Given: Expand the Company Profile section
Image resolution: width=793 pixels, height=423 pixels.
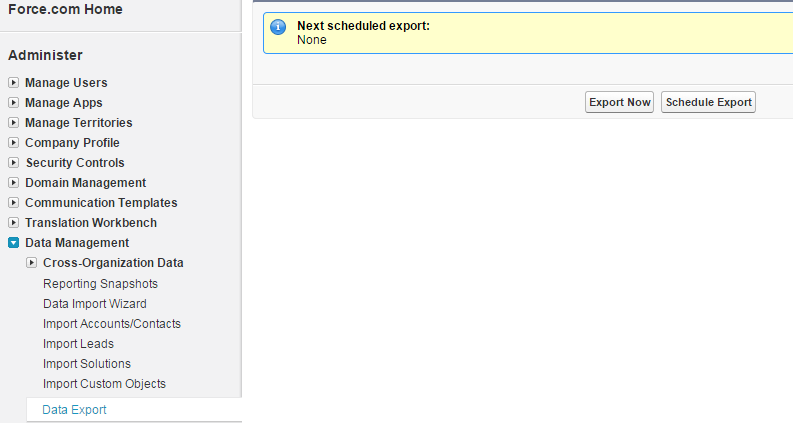Looking at the screenshot, I should click(14, 143).
